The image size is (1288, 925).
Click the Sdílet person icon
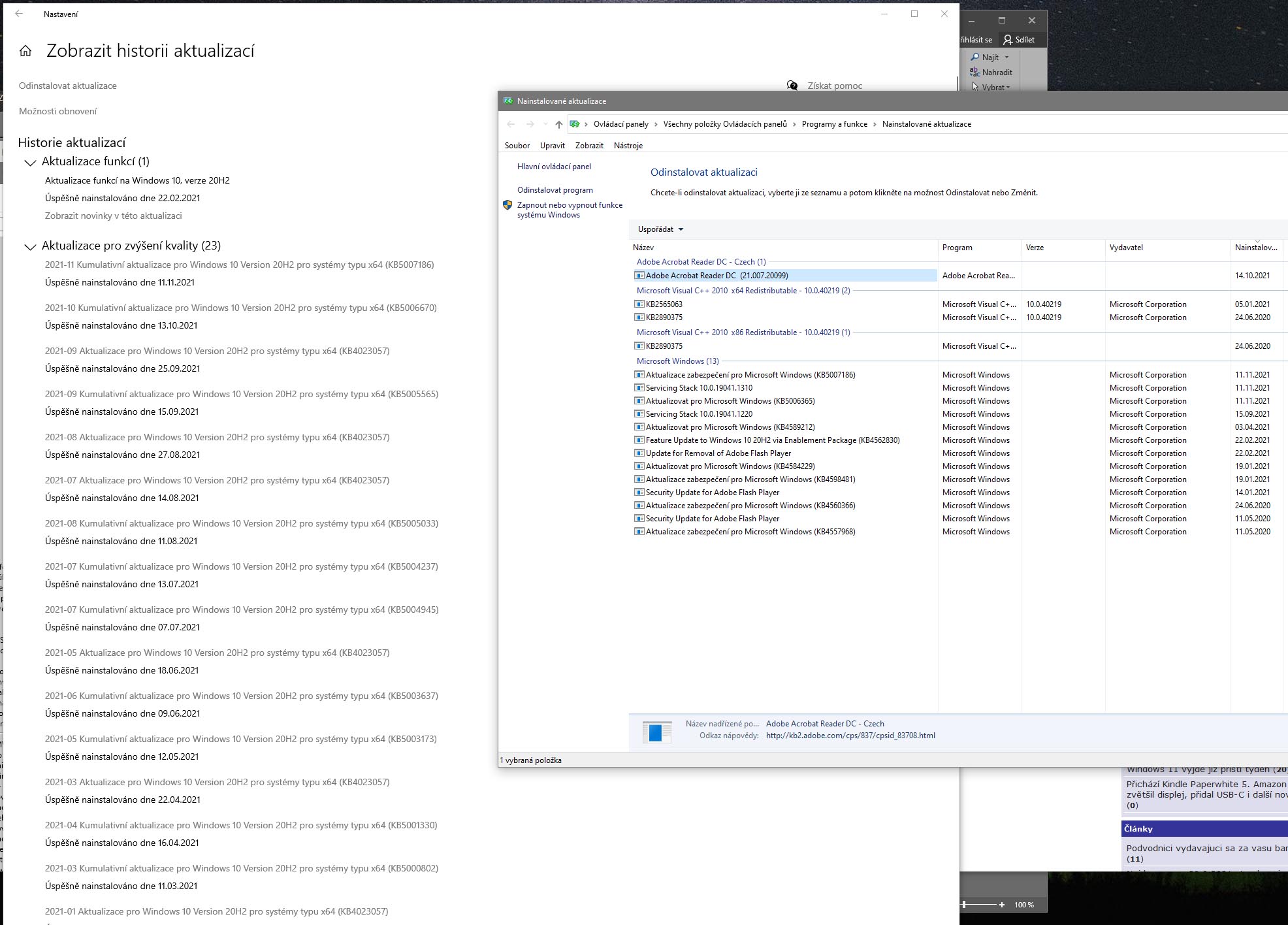(x=1008, y=40)
